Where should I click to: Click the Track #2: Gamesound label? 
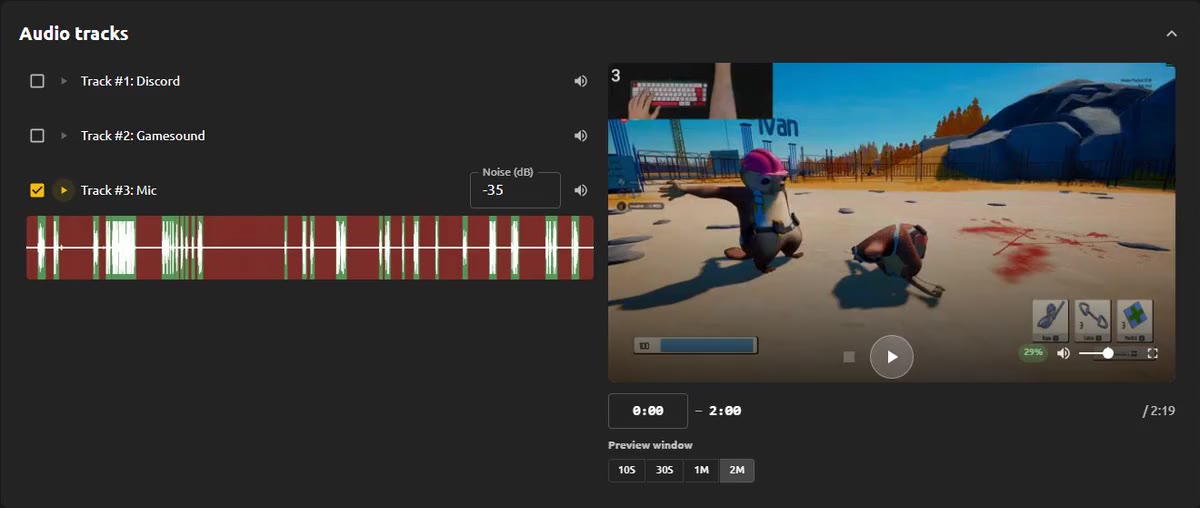(x=143, y=136)
